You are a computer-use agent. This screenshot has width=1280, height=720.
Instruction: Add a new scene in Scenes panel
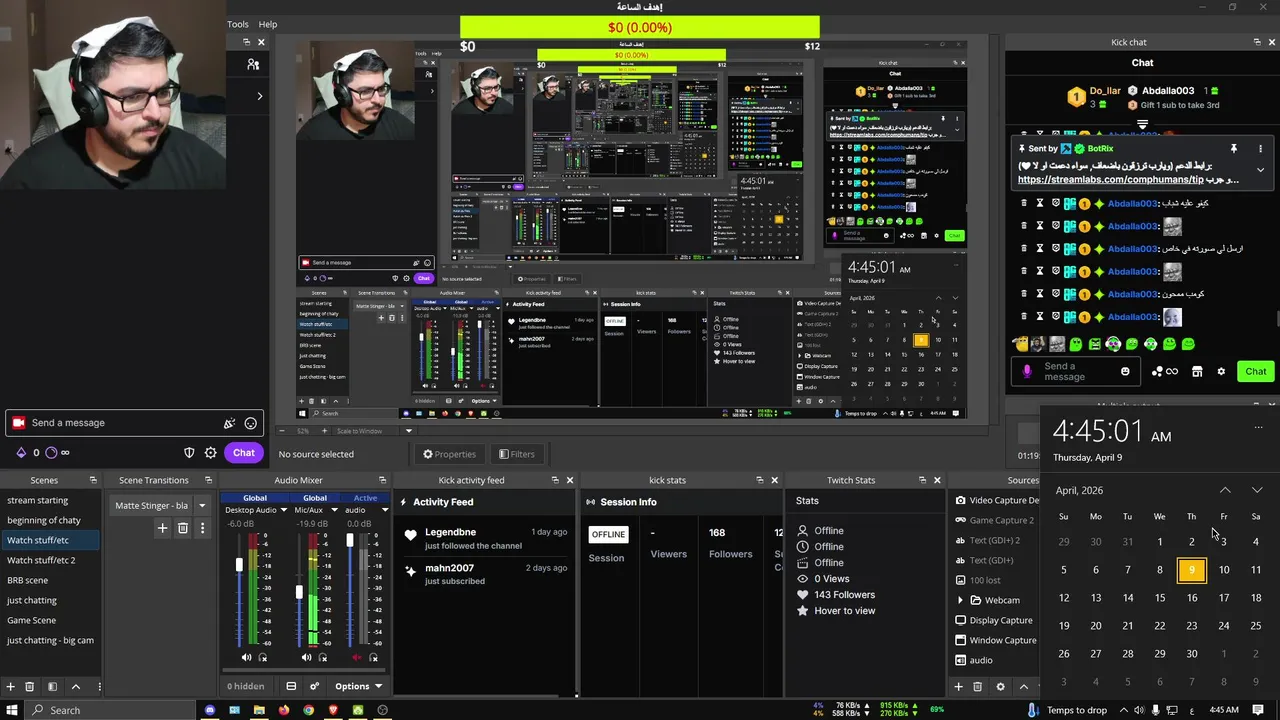tap(10, 686)
